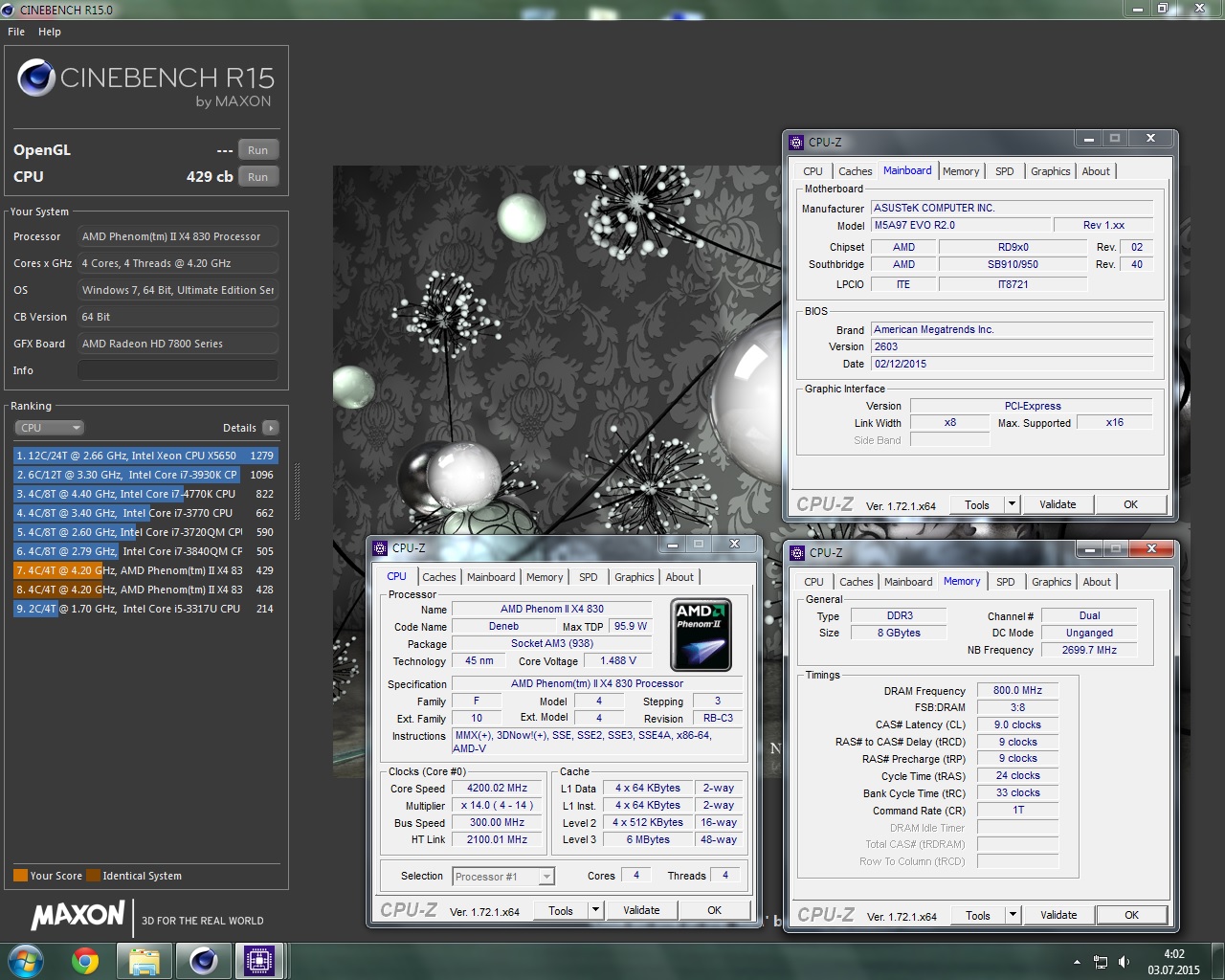Open the CPU ranking type dropdown
This screenshot has height=980, width=1225.
pos(50,428)
